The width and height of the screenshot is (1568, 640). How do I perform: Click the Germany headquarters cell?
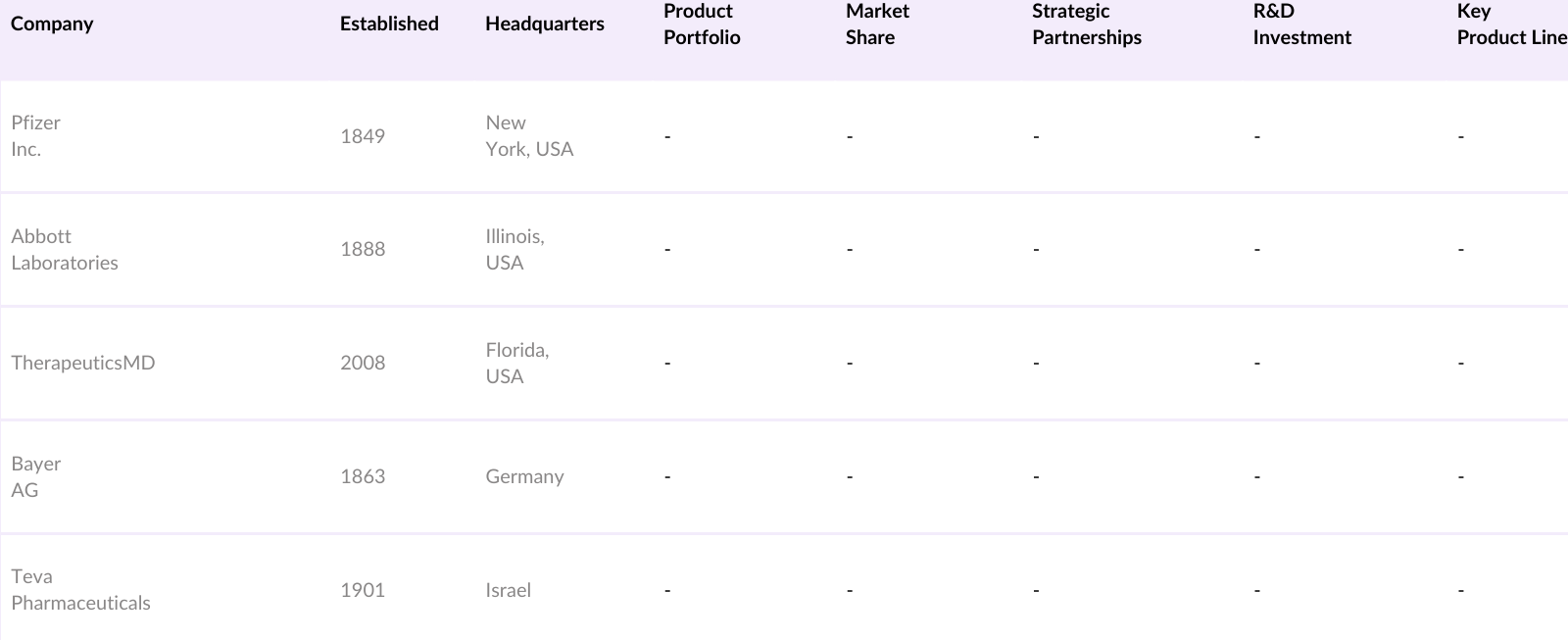524,476
